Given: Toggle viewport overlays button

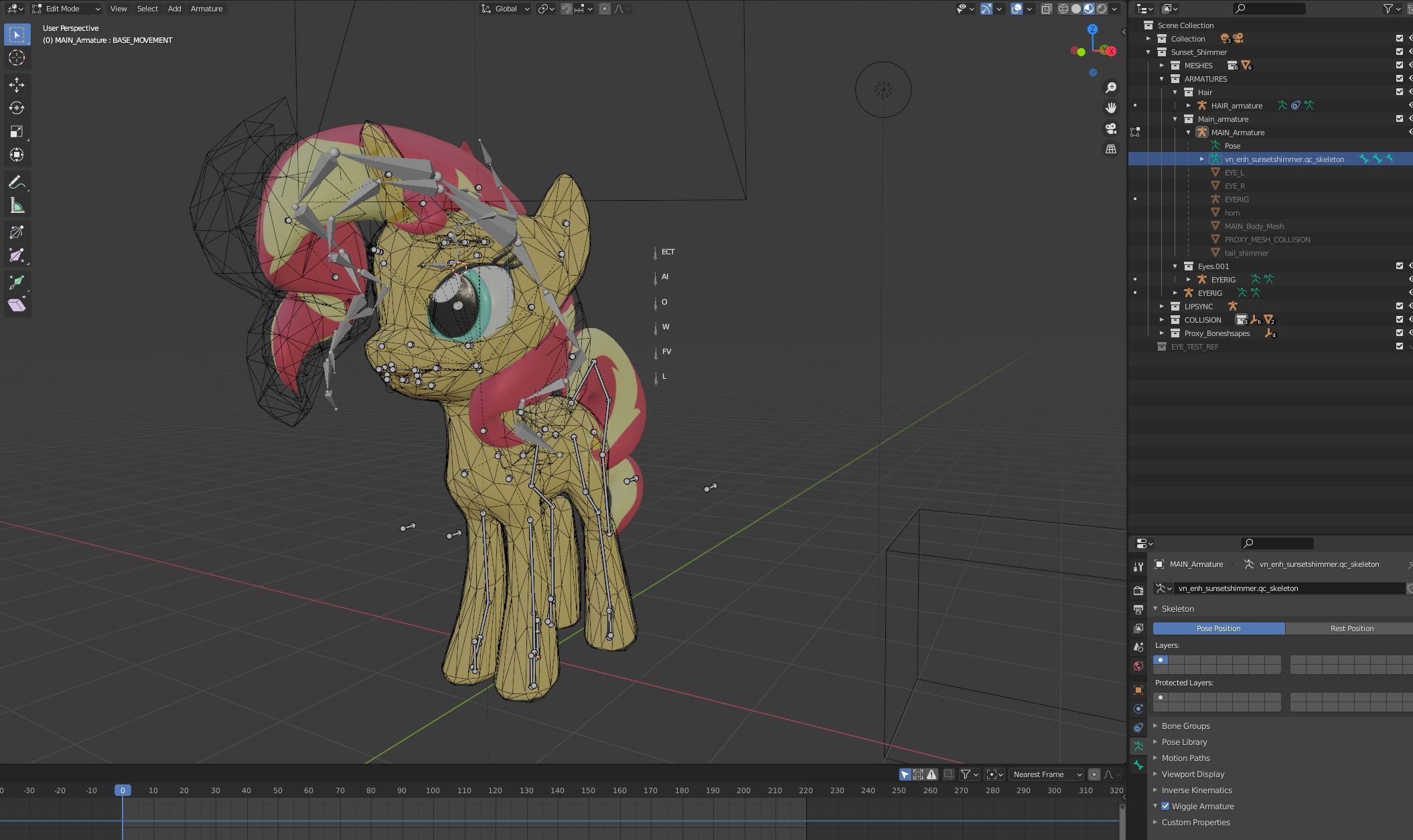Looking at the screenshot, I should (x=1017, y=9).
